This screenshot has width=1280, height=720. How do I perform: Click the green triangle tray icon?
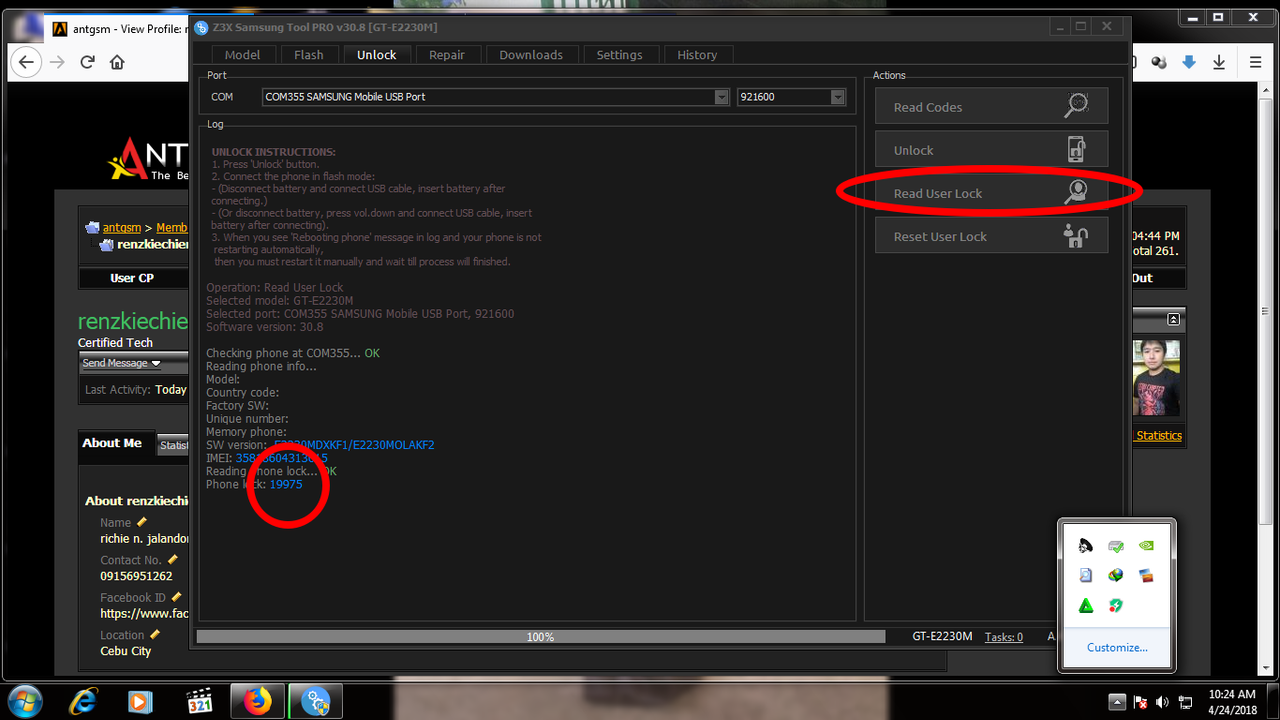point(1086,605)
